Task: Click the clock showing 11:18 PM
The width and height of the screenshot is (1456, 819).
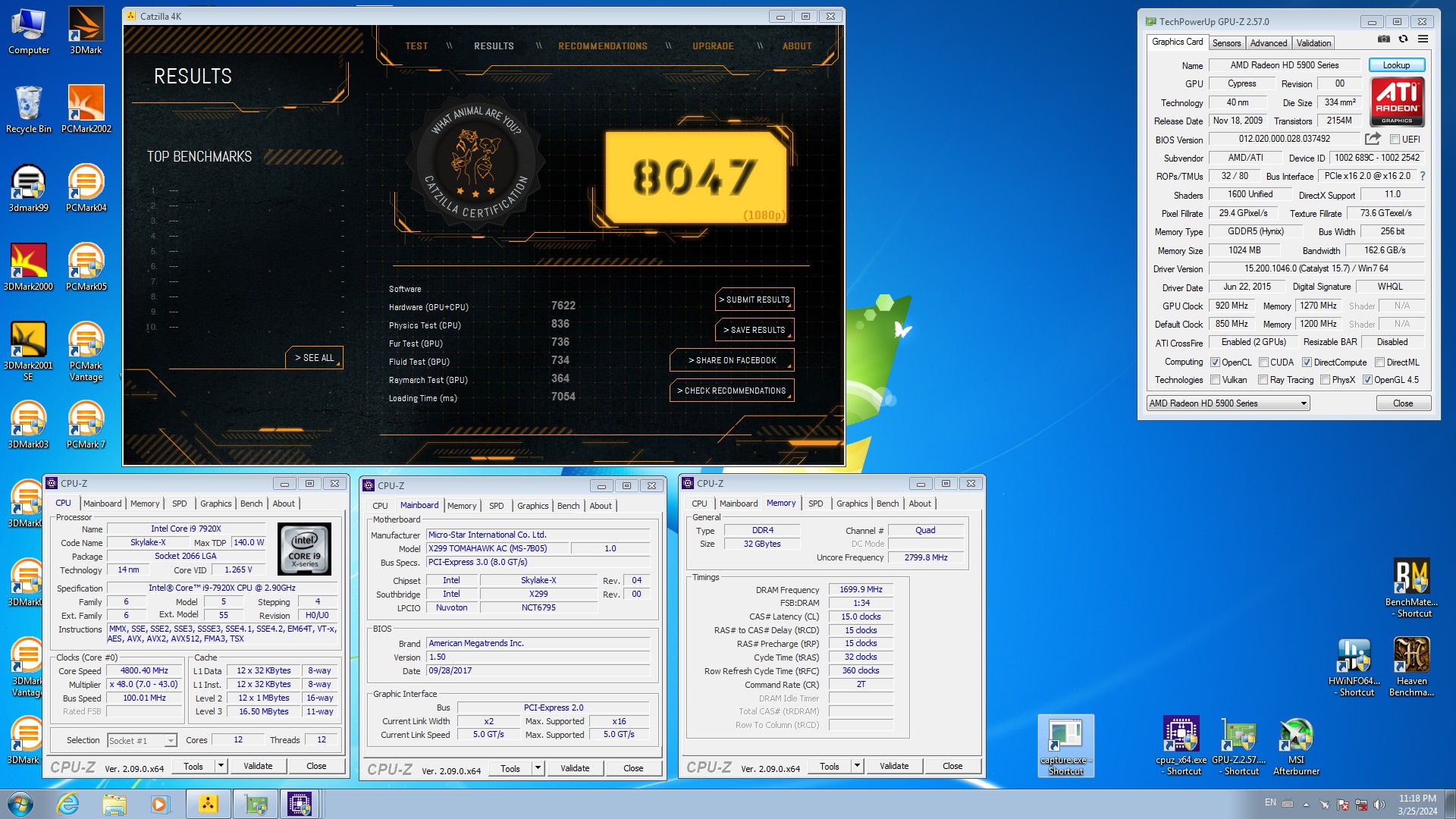Action: 1417,799
